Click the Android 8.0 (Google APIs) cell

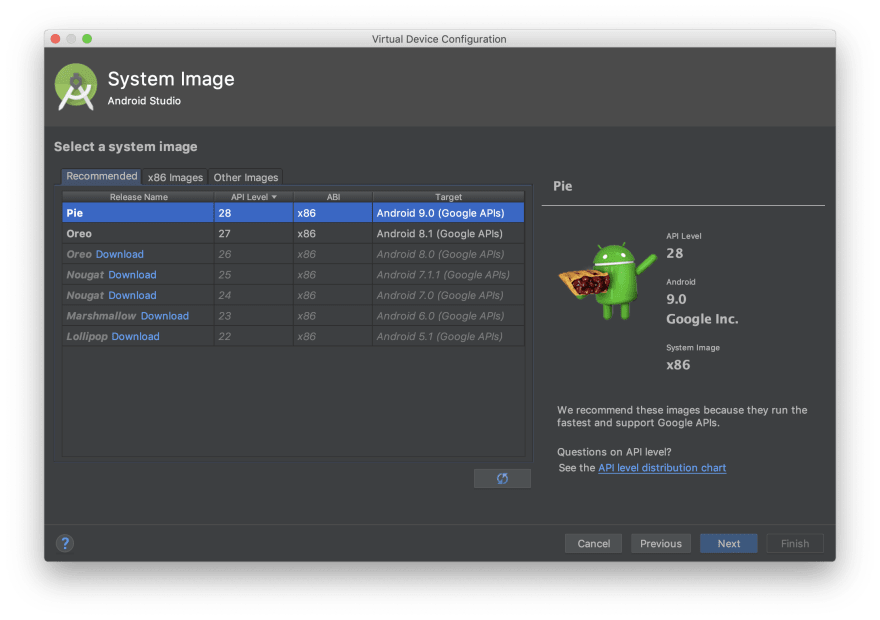448,254
